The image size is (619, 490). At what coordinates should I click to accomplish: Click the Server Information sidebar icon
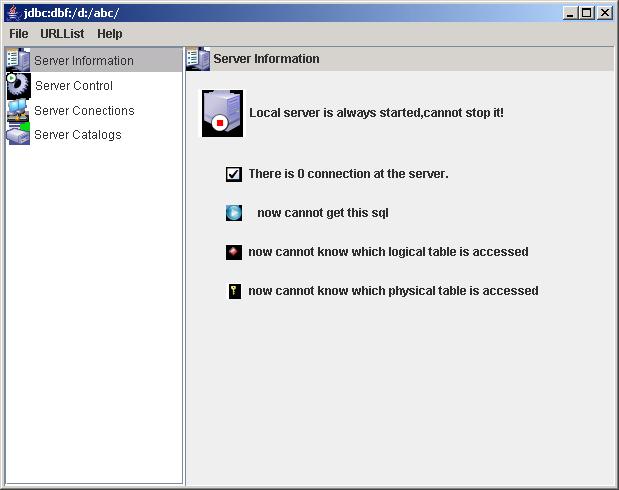(x=18, y=60)
